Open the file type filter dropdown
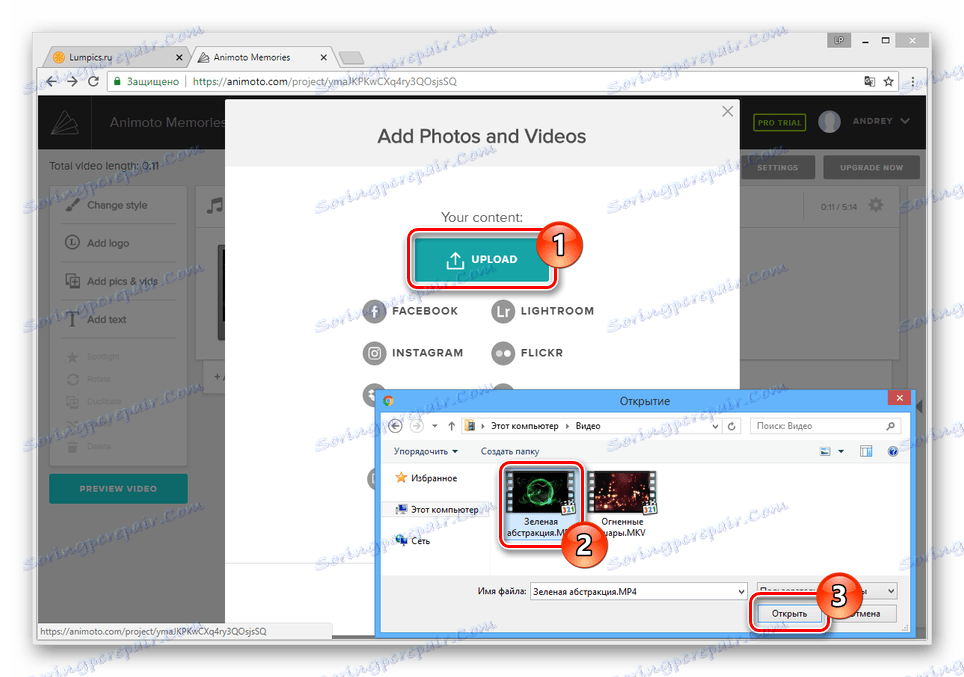Viewport: 964px width, 677px height. click(x=891, y=592)
